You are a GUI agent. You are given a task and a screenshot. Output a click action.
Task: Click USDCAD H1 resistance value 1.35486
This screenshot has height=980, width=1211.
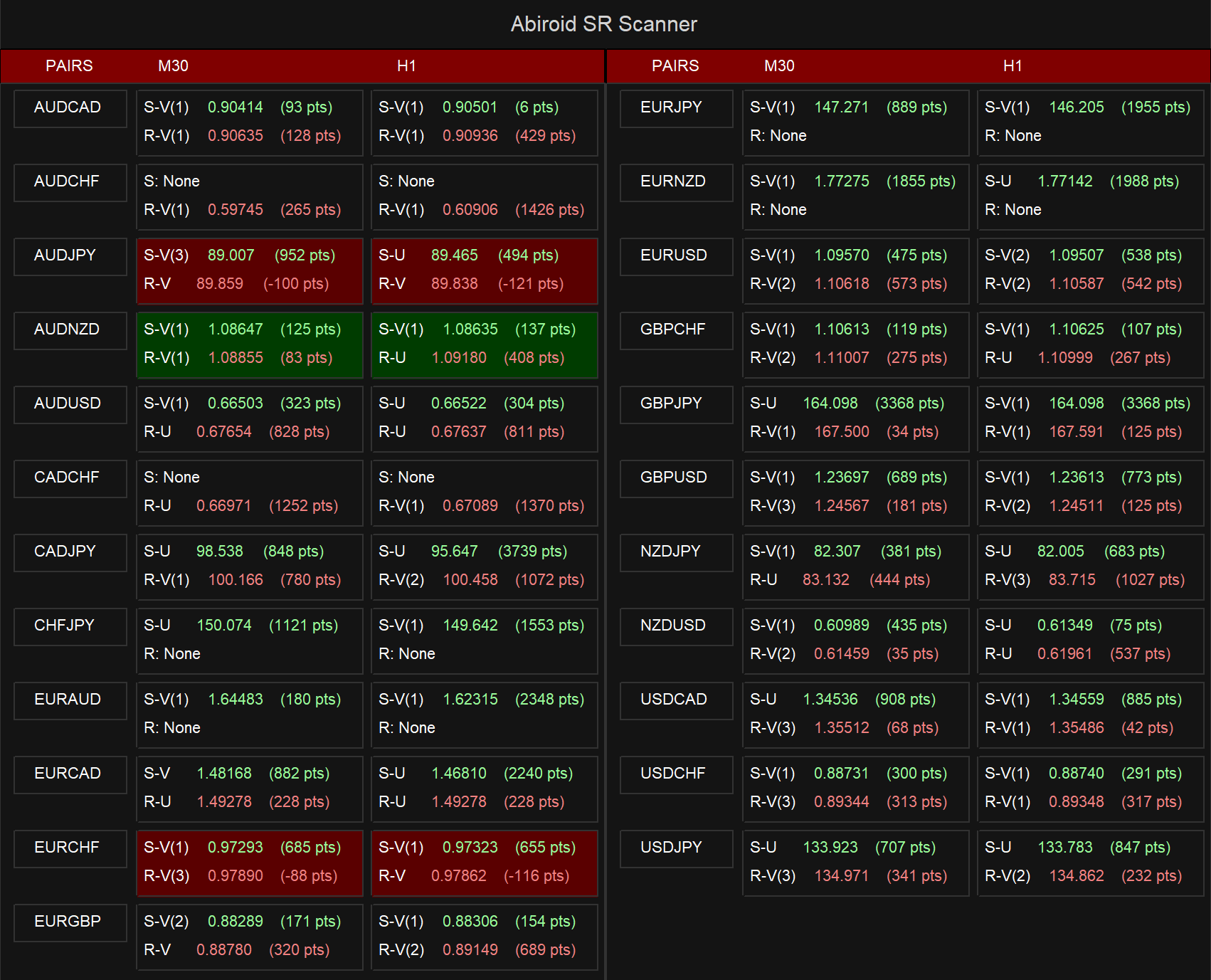(x=1077, y=728)
